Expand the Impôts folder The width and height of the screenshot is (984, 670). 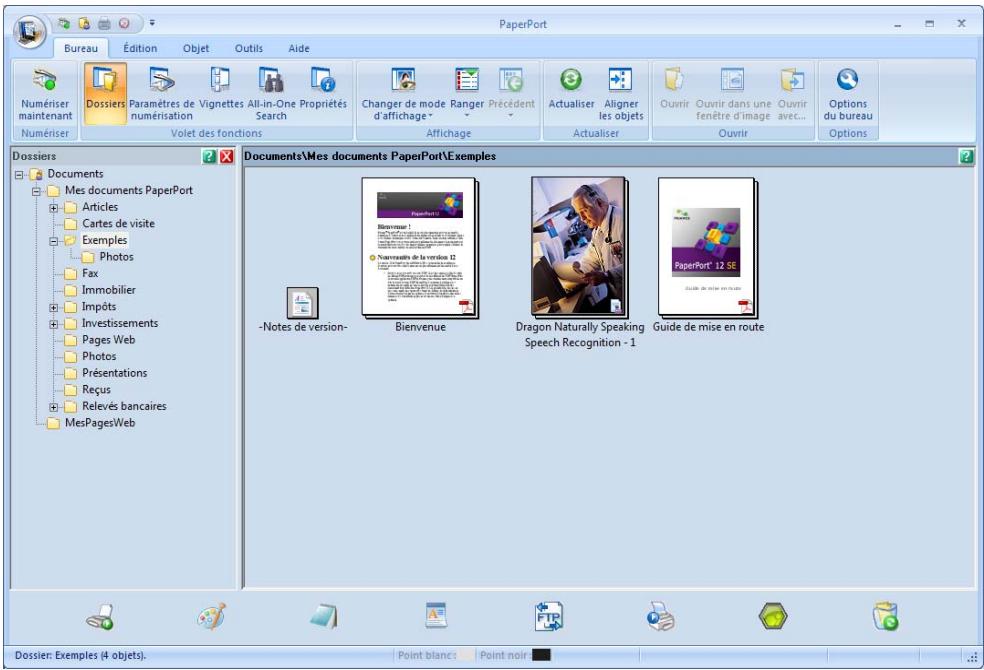click(x=54, y=308)
